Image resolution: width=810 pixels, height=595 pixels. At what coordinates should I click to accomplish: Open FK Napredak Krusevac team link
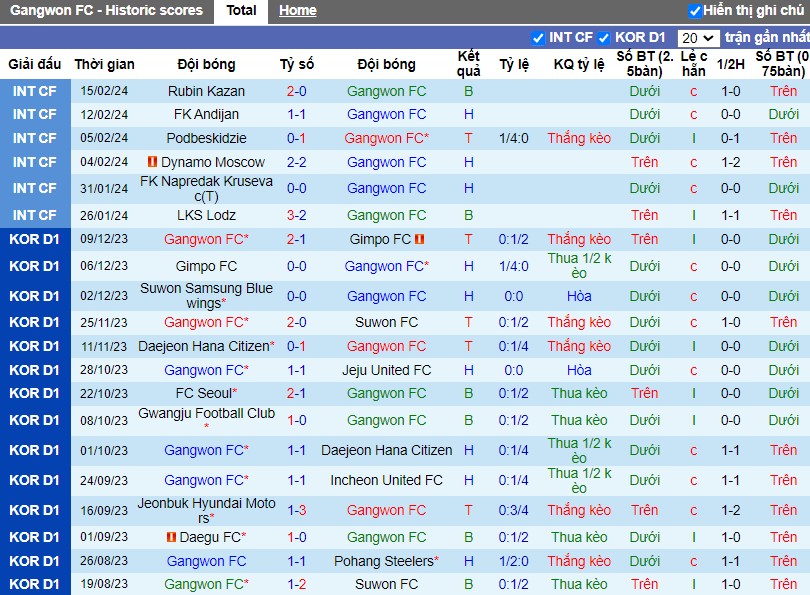206,189
